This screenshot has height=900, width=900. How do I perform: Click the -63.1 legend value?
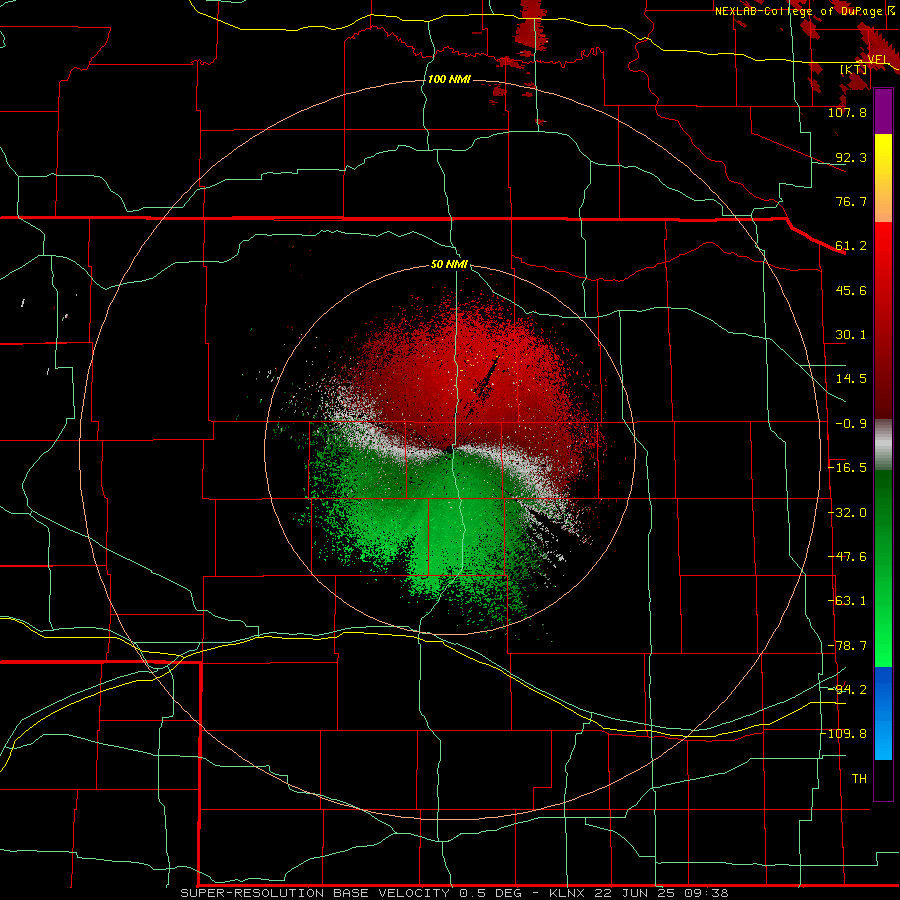pyautogui.click(x=847, y=601)
